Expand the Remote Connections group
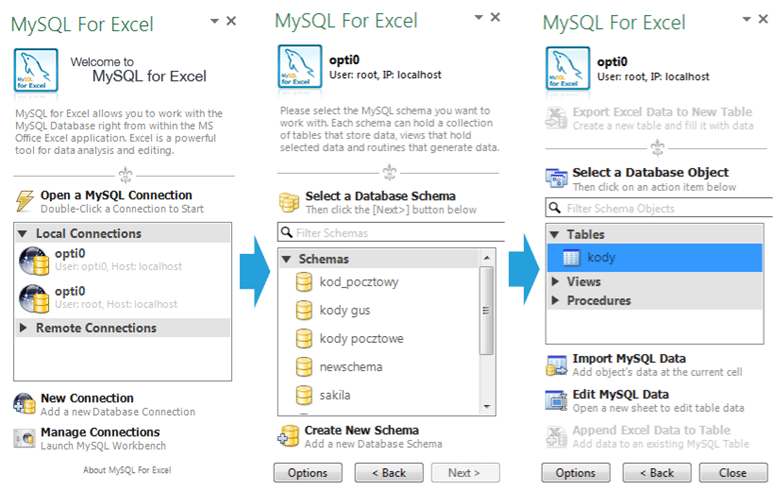 pos(22,328)
